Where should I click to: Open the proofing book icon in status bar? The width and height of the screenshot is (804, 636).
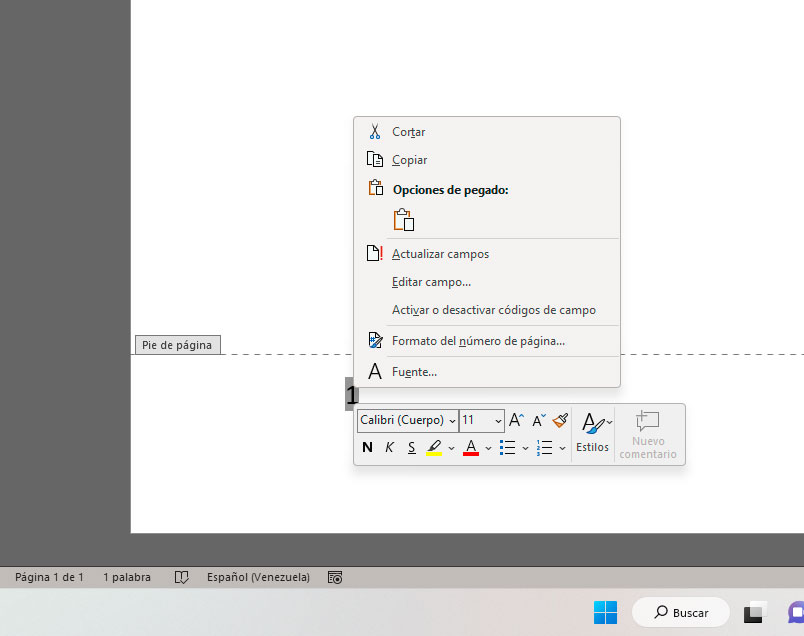point(181,577)
